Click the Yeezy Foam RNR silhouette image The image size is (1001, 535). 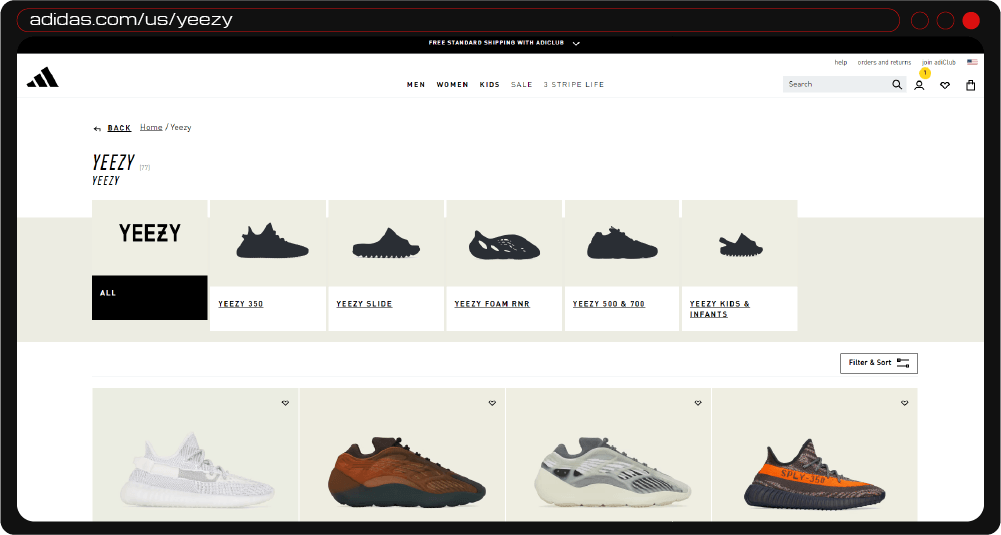tap(504, 245)
